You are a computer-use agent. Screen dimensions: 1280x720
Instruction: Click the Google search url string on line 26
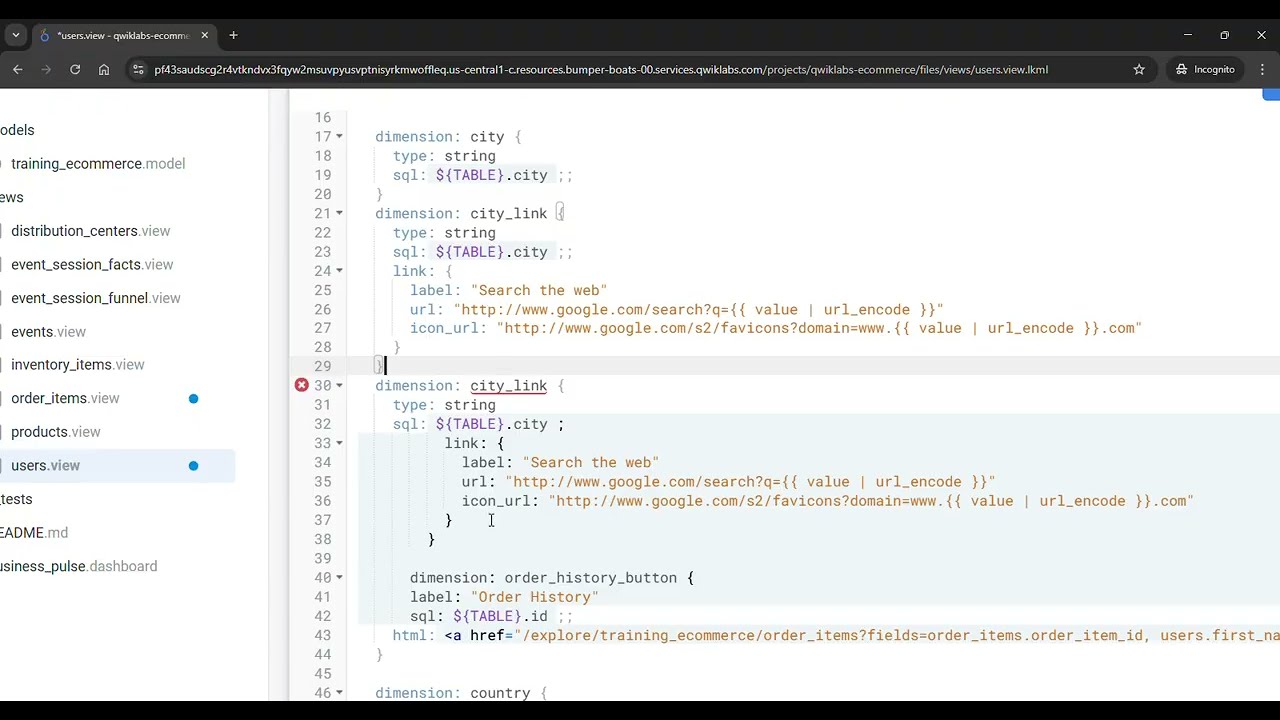[x=698, y=310]
